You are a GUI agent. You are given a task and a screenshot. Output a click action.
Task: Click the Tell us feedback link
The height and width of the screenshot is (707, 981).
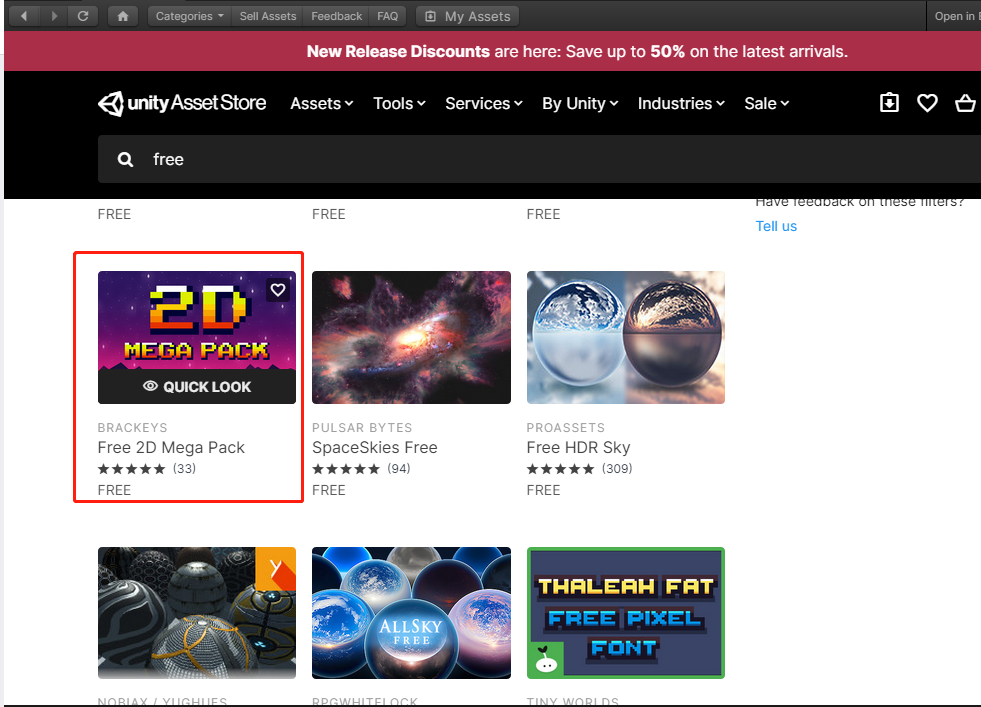(x=776, y=226)
